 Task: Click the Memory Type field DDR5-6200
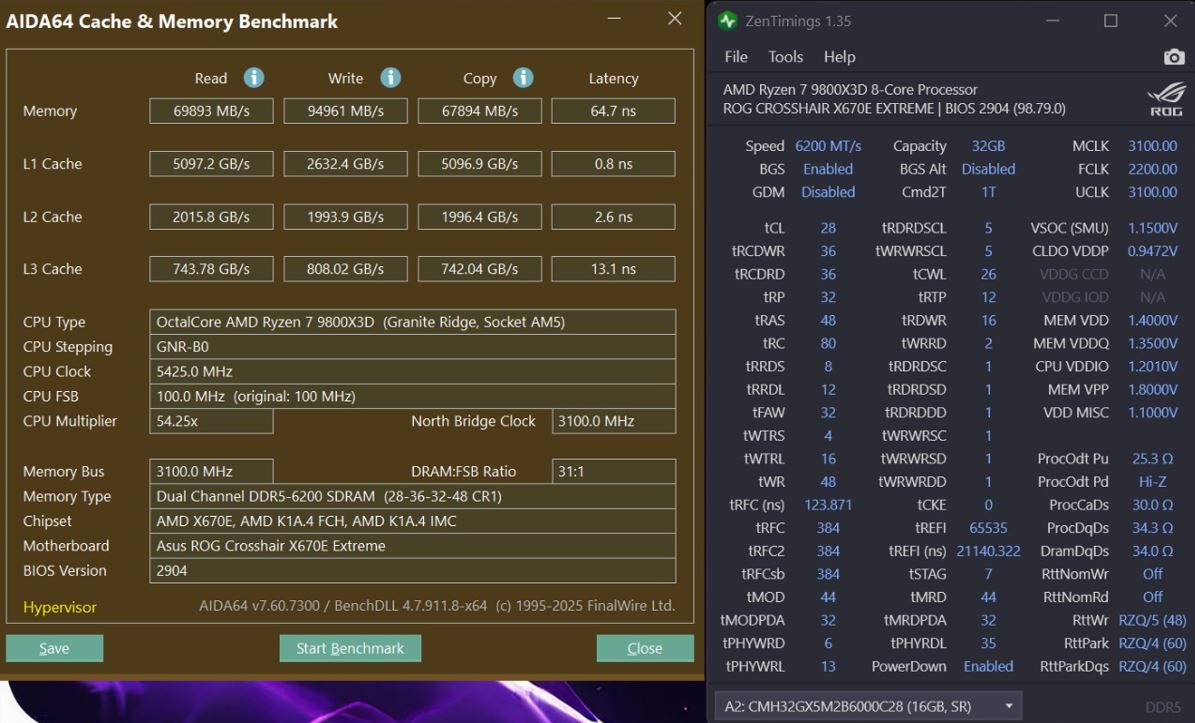click(x=412, y=497)
